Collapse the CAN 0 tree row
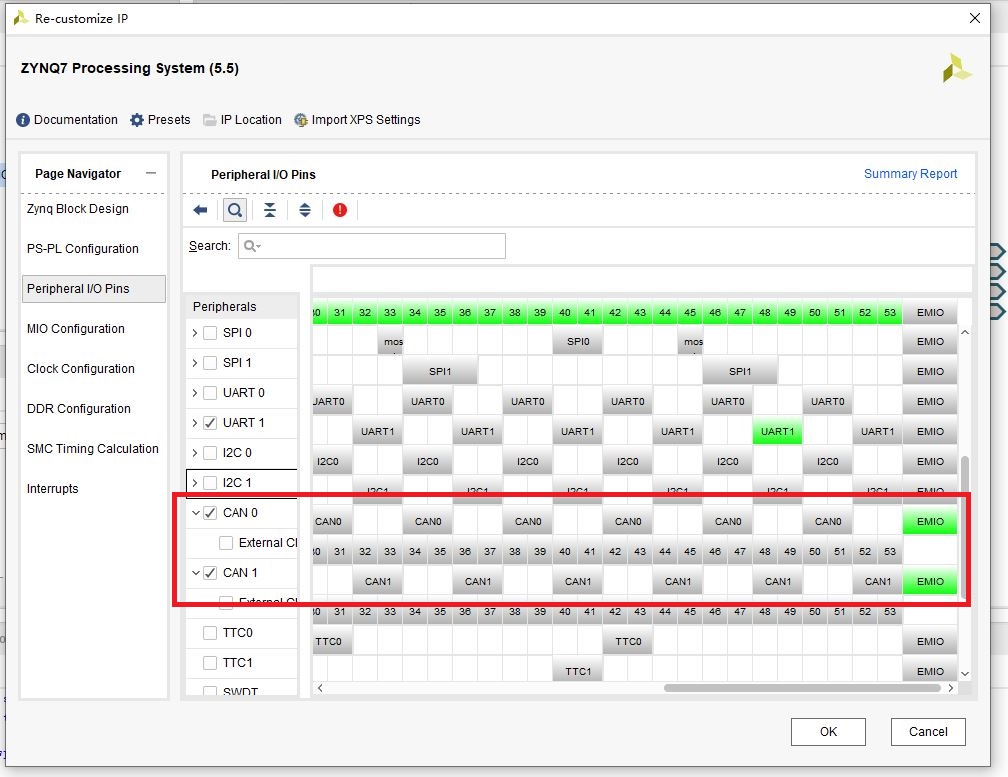 click(x=195, y=513)
